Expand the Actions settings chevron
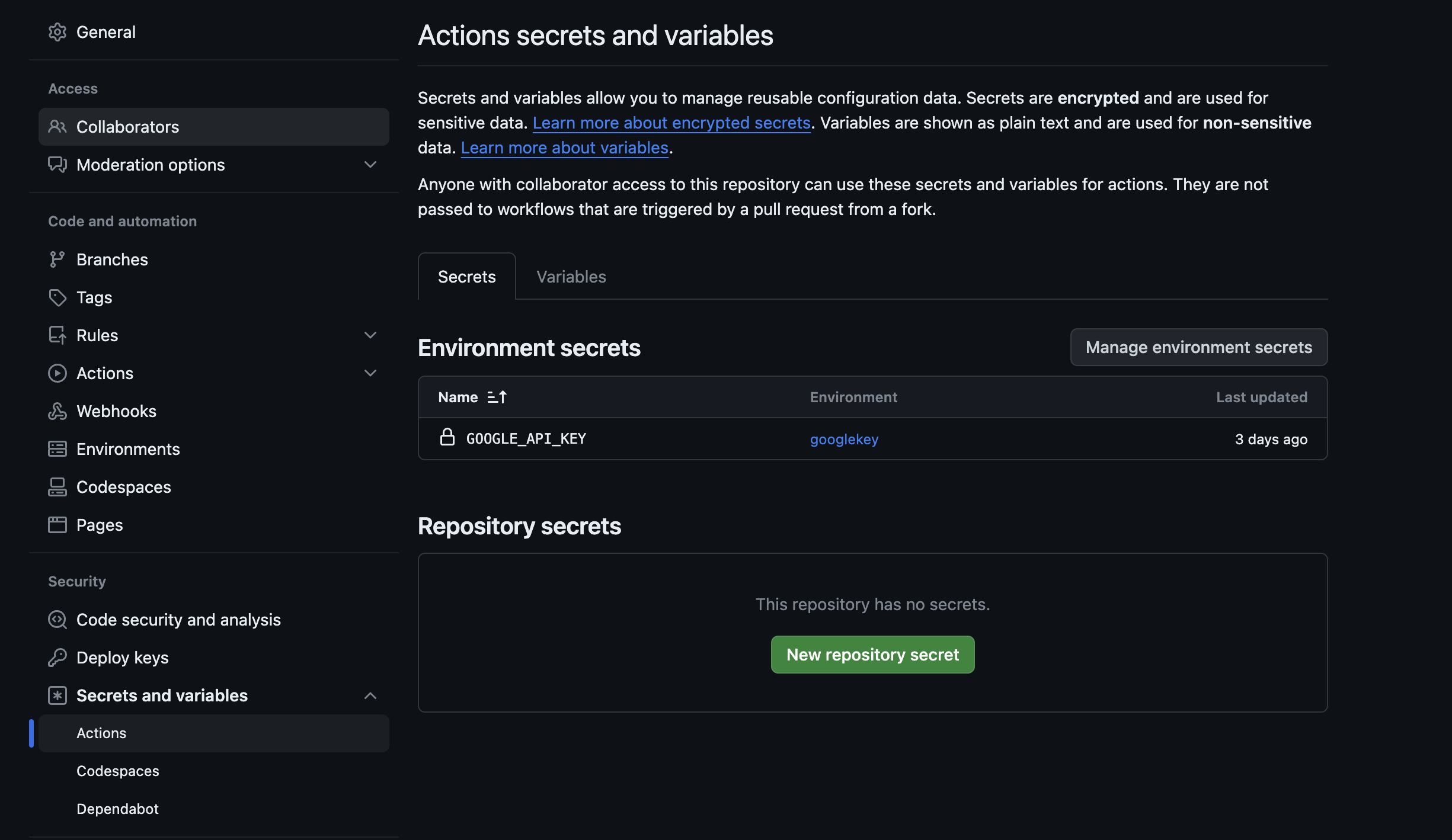Image resolution: width=1452 pixels, height=840 pixels. (x=370, y=373)
